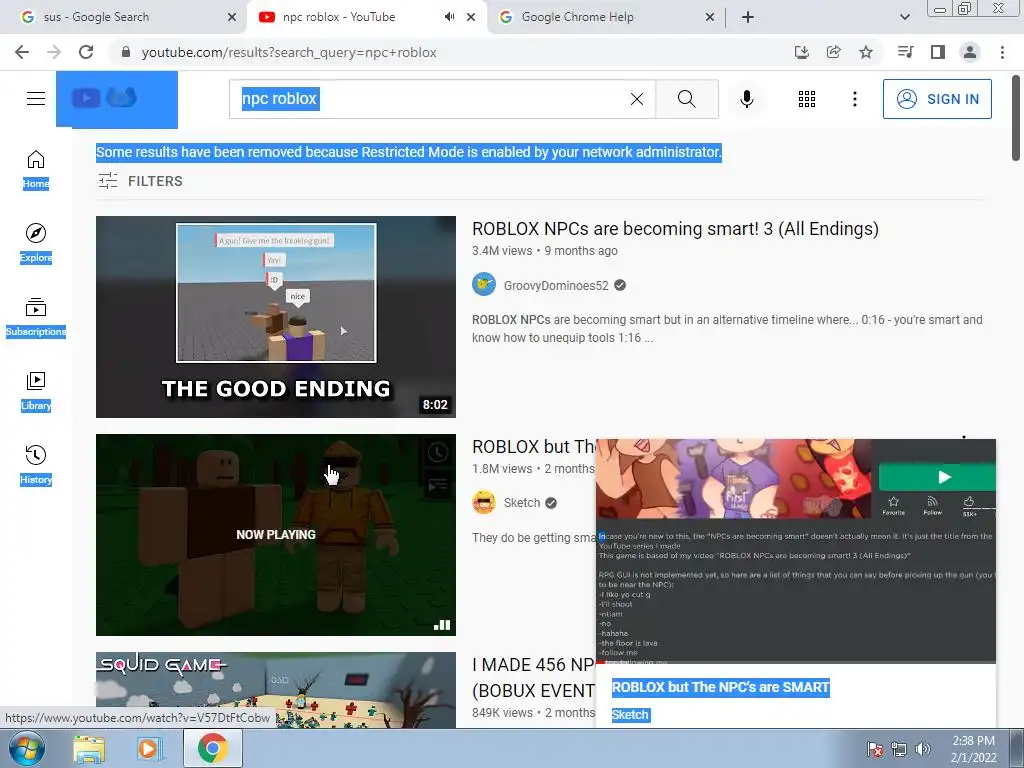
Task: Open Windows Media Player from the taskbar
Action: coord(150,749)
